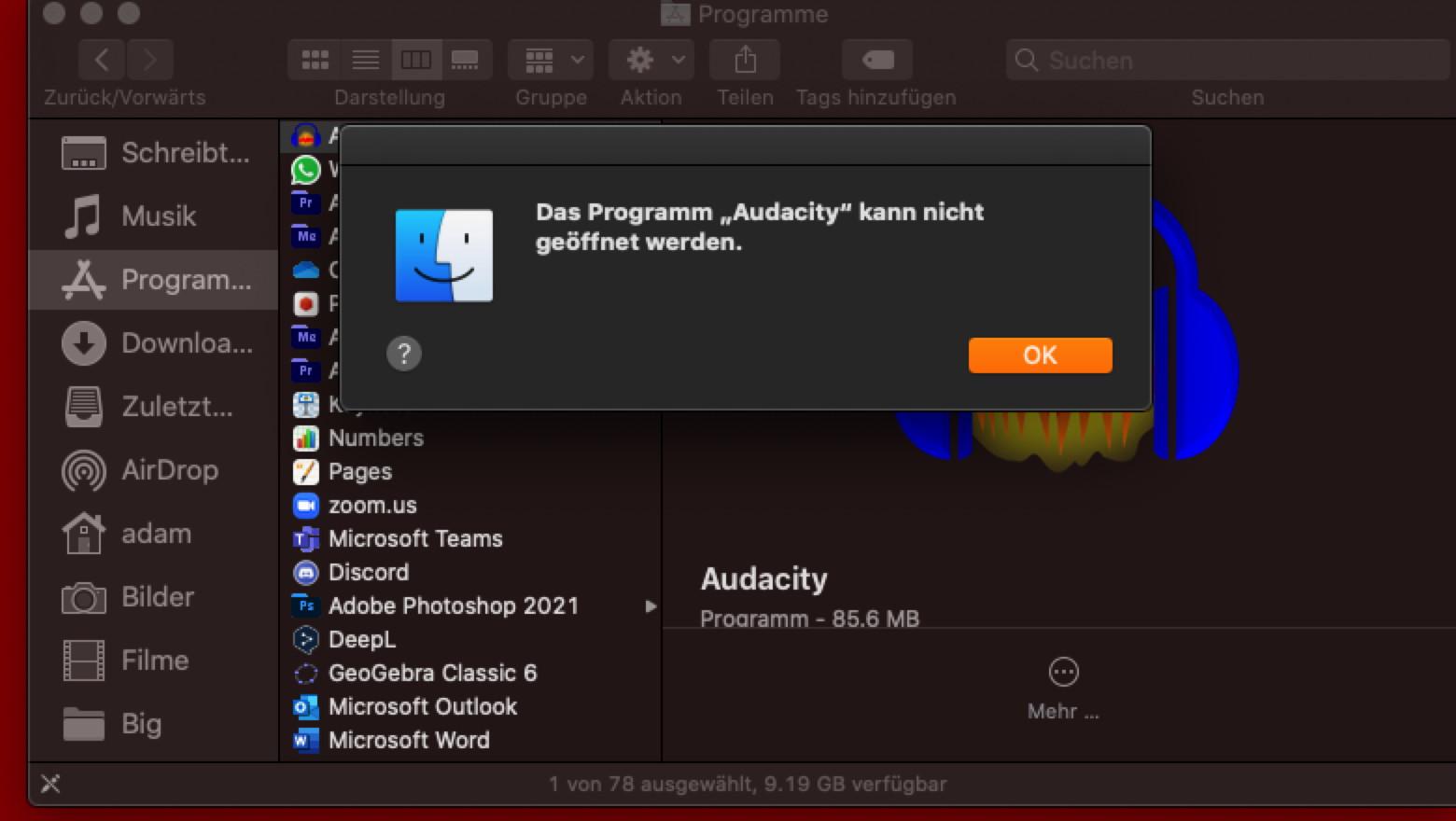Open the Gruppe grouping dropdown
Viewport: 1456px width, 821px height.
pos(551,61)
